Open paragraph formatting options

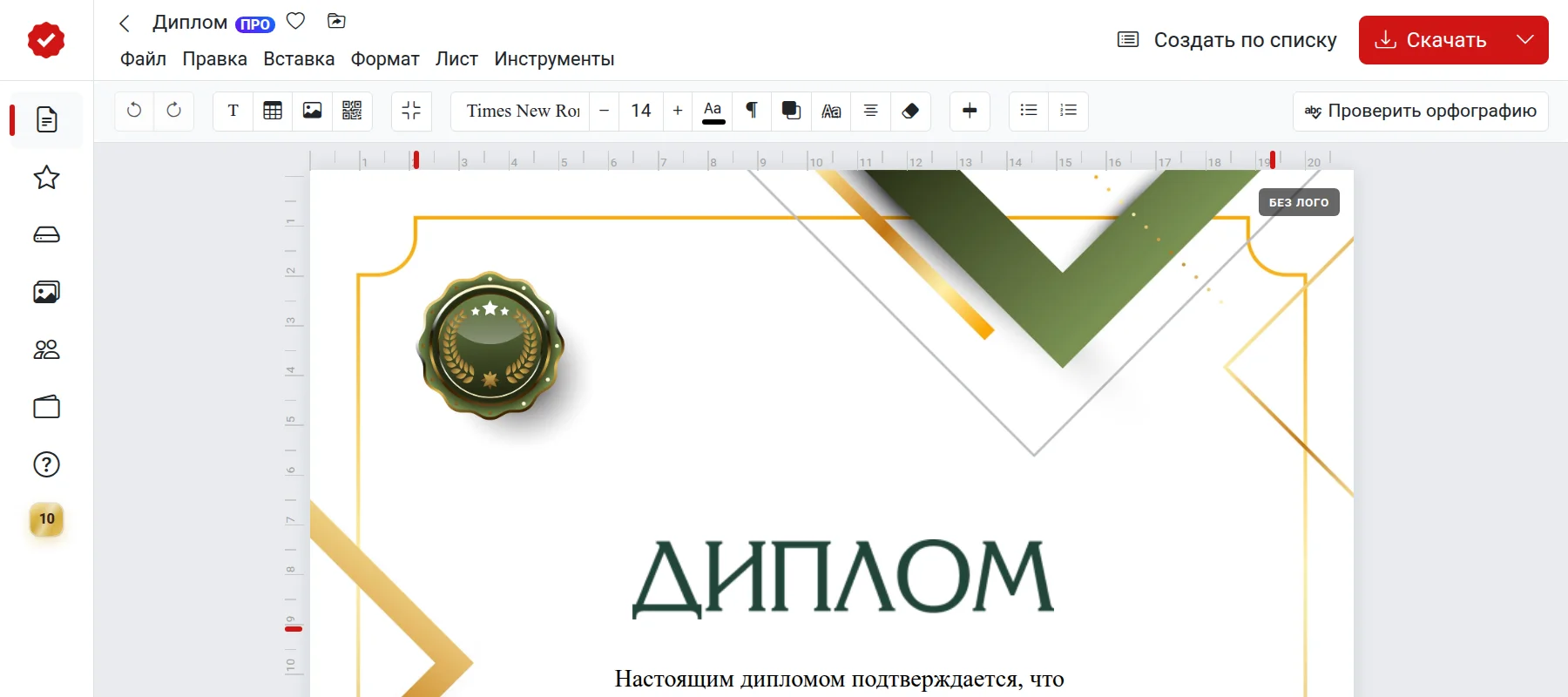pyautogui.click(x=752, y=111)
